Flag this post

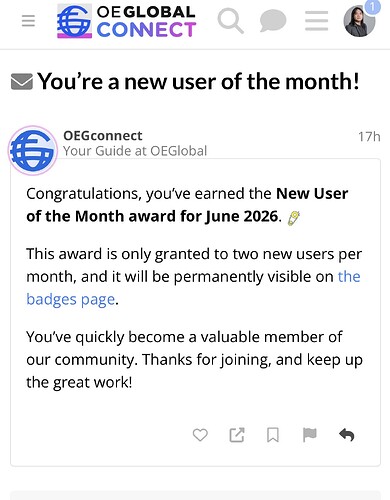(x=310, y=435)
